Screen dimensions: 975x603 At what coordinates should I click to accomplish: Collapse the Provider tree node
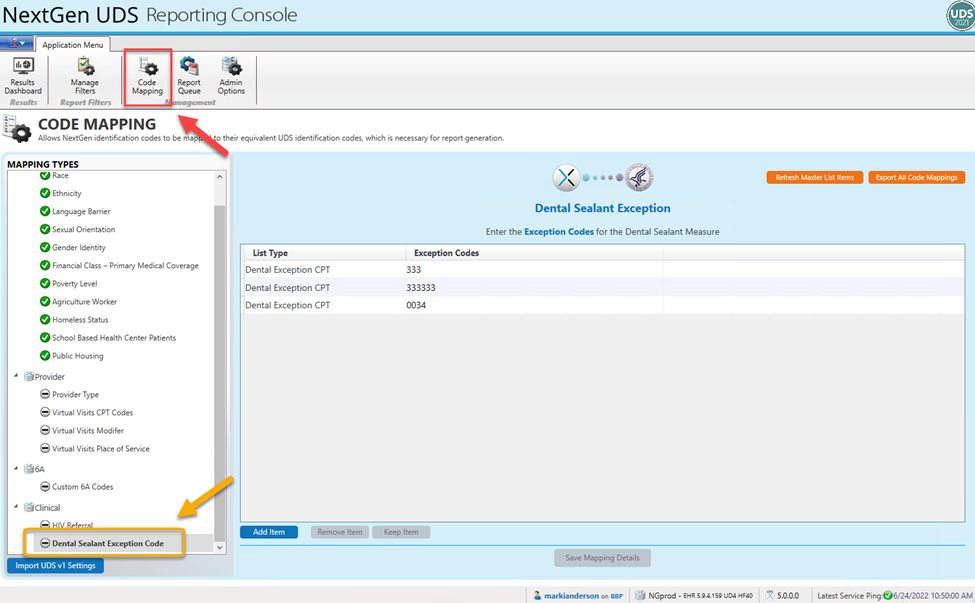[x=16, y=375]
